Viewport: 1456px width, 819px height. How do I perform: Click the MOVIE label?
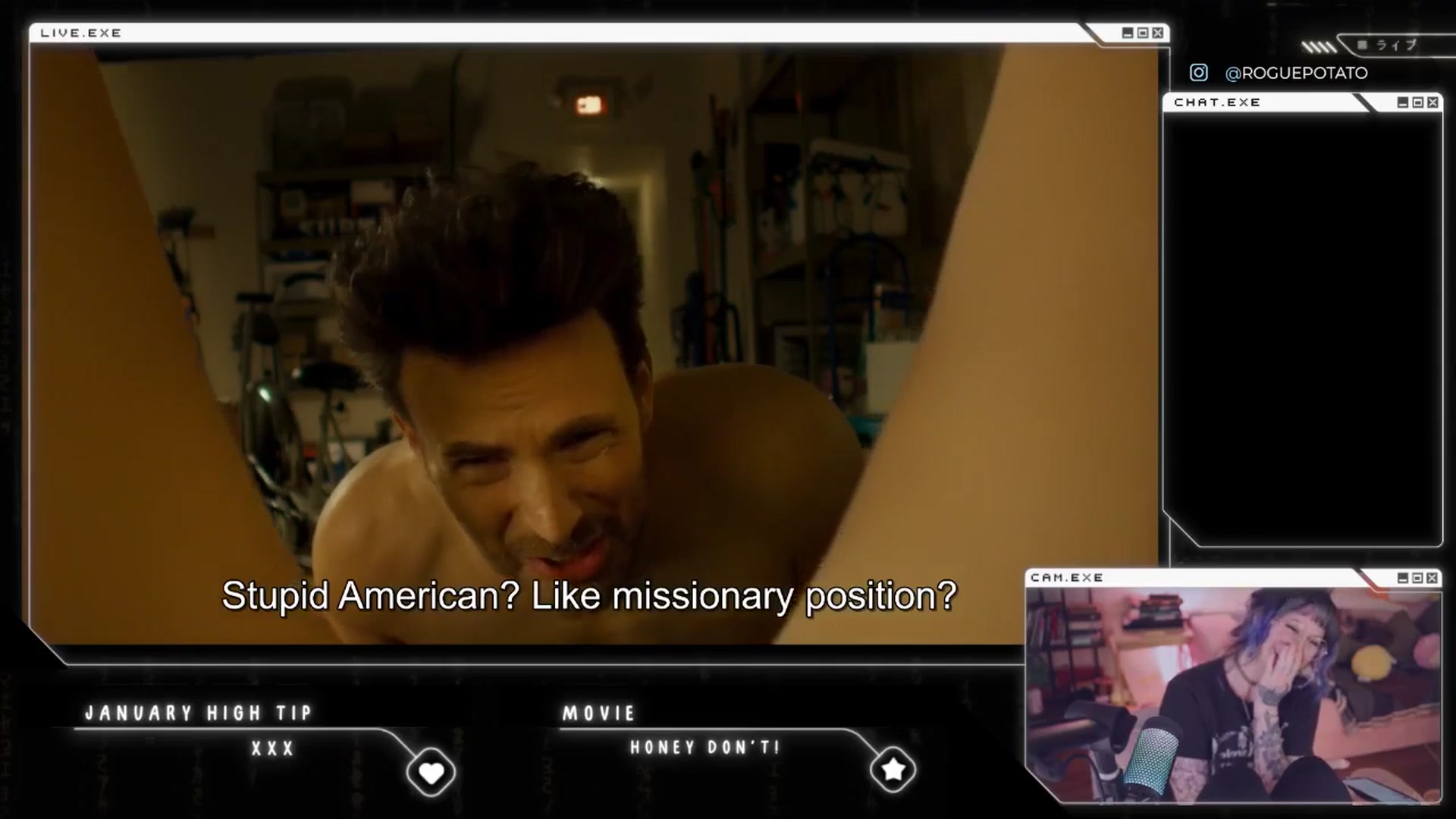point(598,713)
